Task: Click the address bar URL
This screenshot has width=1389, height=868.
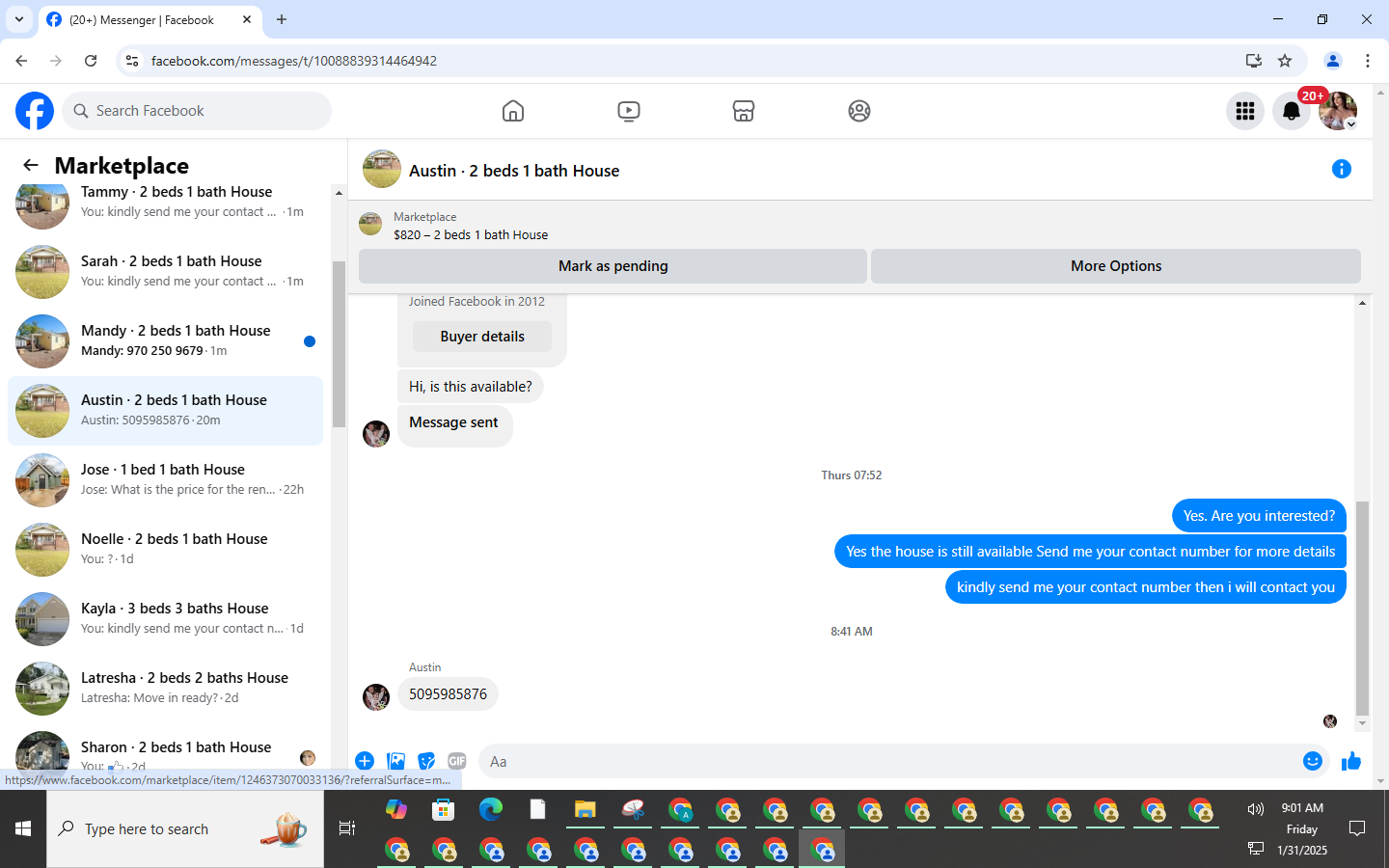Action: coord(294,61)
